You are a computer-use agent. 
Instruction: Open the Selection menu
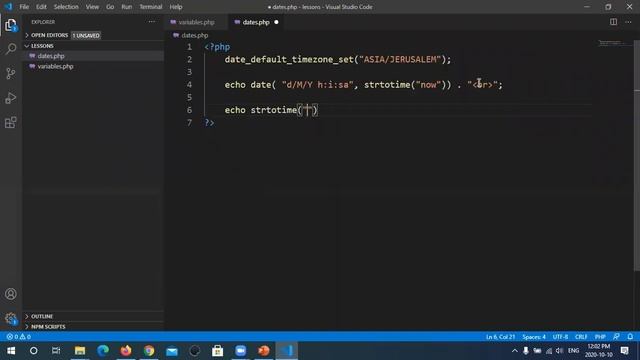(66, 7)
